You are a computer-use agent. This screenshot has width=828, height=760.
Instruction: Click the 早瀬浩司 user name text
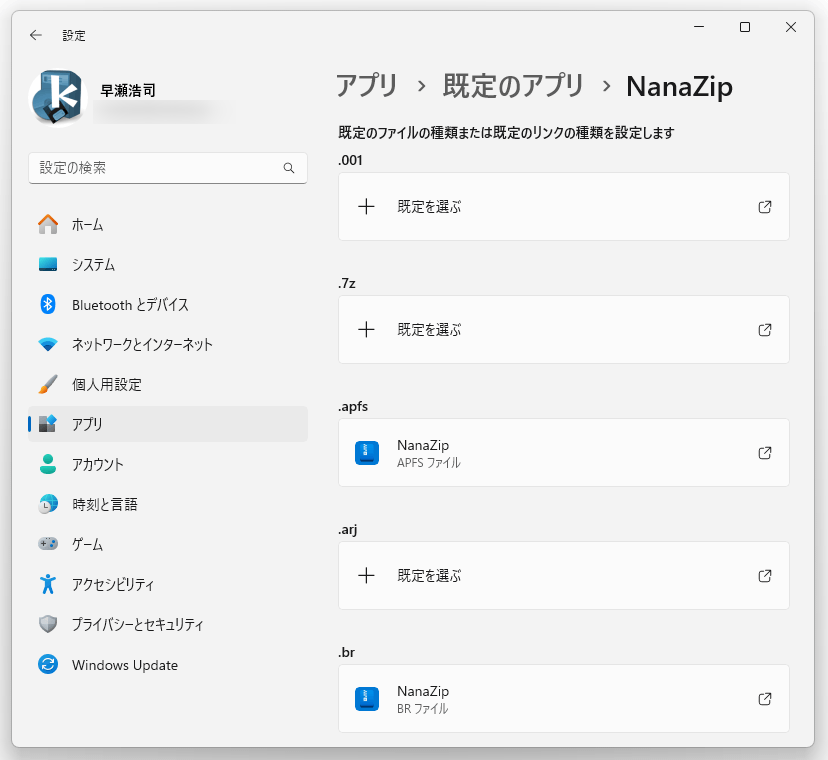tap(128, 90)
